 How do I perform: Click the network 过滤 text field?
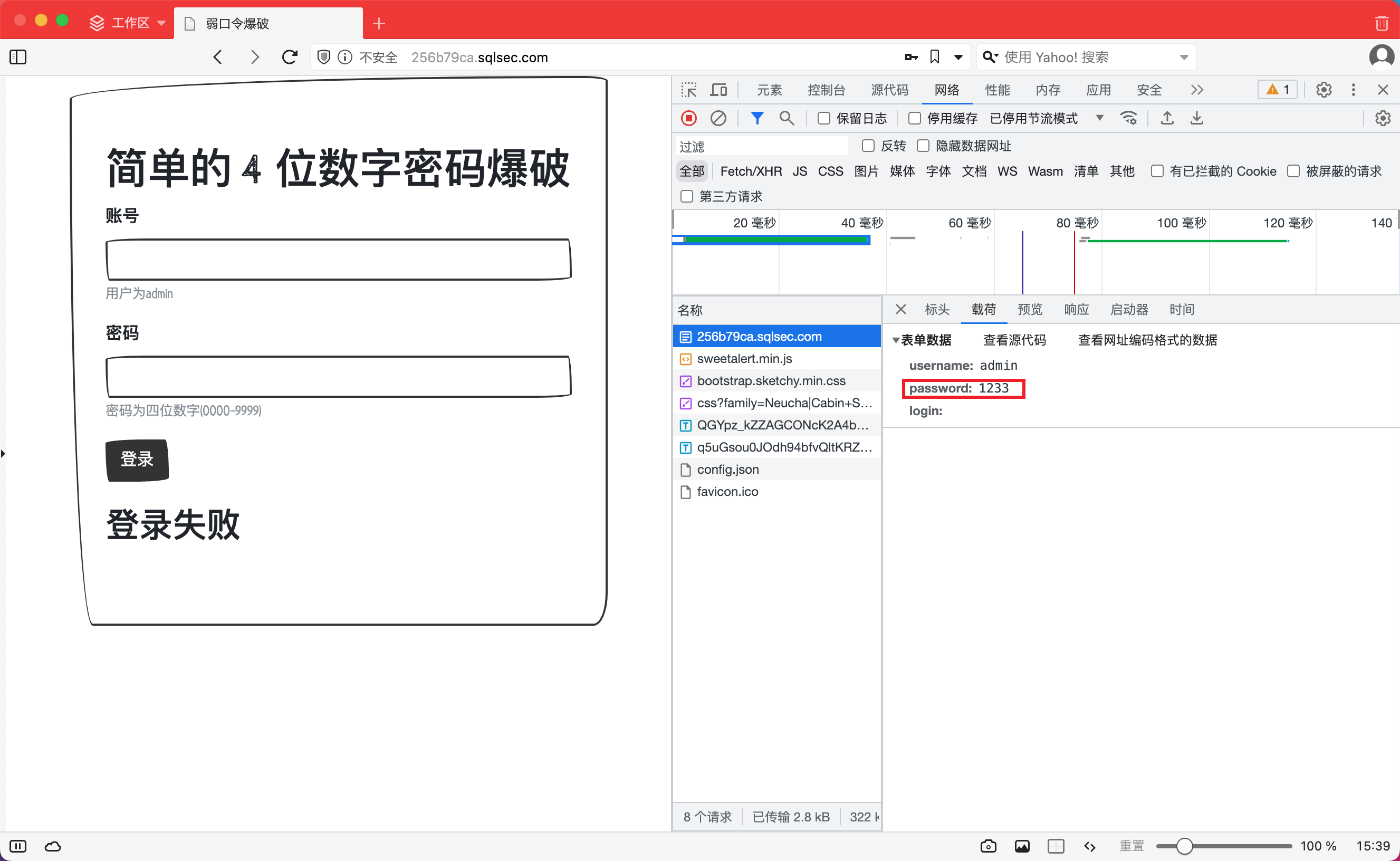point(762,146)
